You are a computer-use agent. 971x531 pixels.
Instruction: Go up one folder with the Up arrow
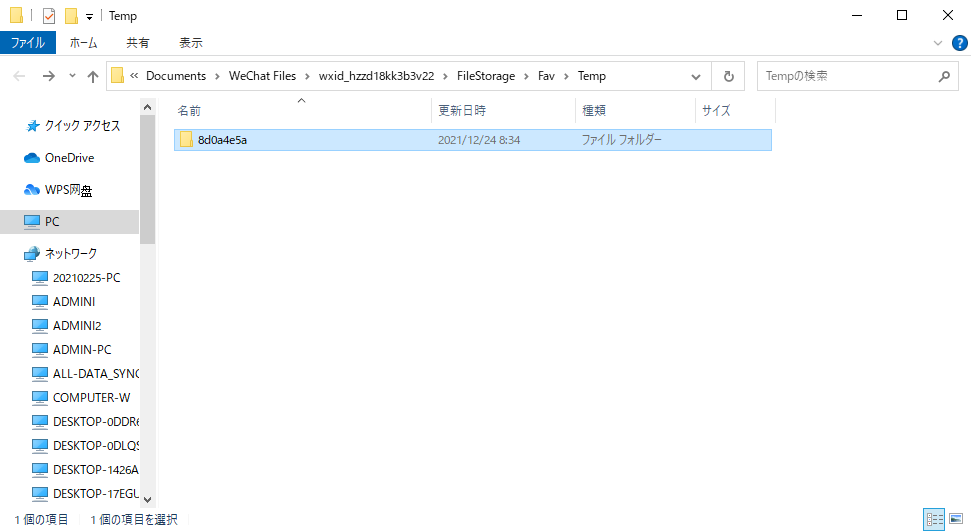(x=93, y=76)
